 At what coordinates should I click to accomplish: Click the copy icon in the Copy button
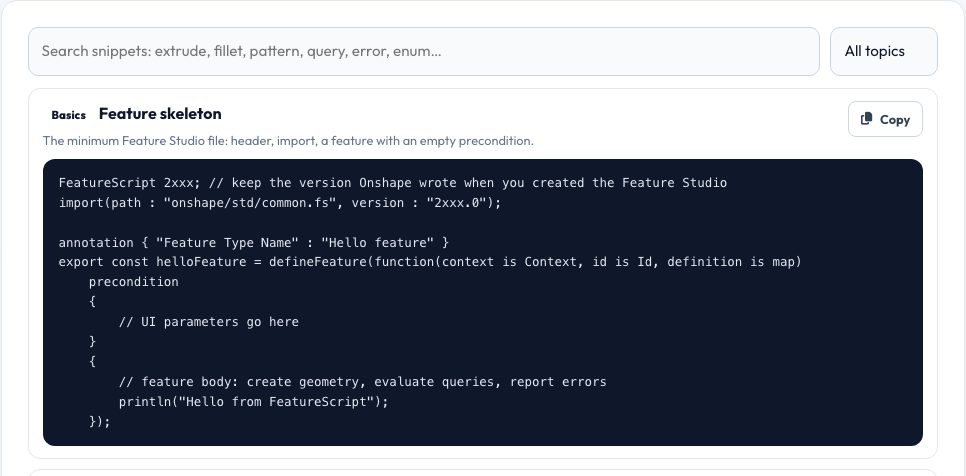click(866, 119)
